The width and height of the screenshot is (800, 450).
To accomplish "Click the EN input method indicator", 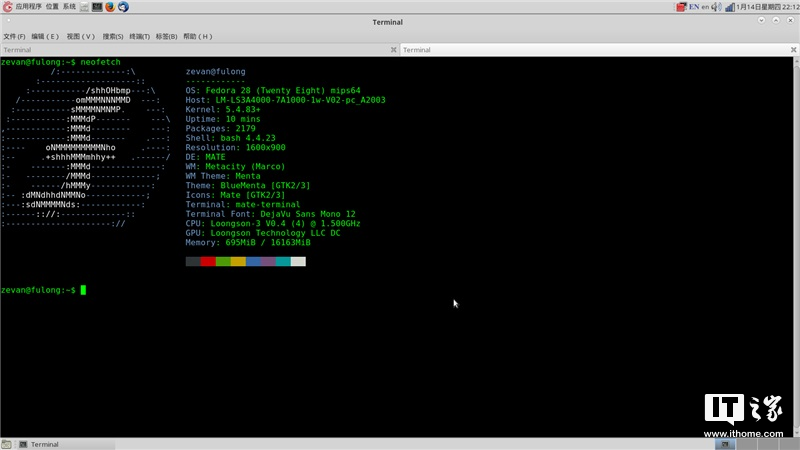I will [x=694, y=7].
